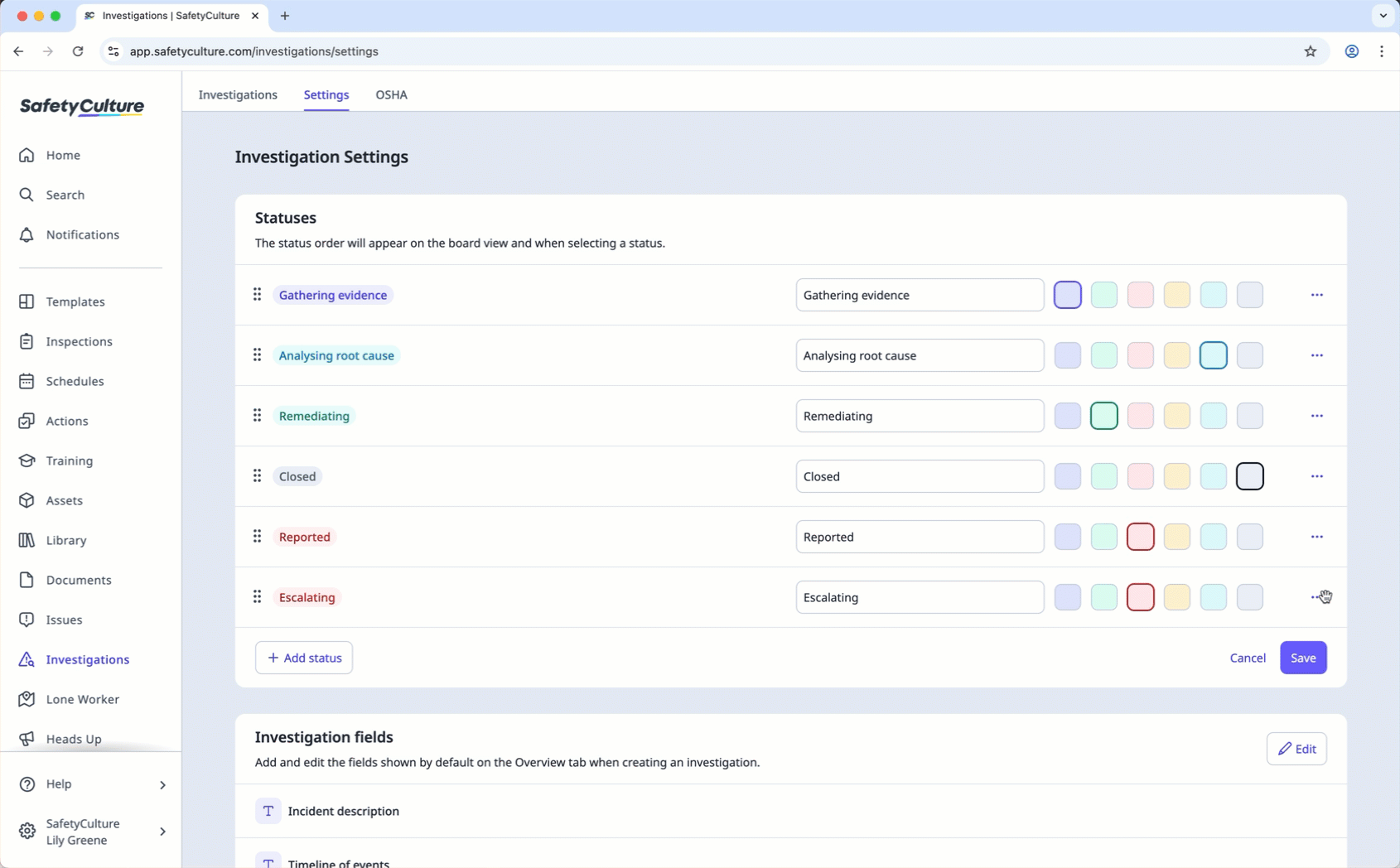Grab drag handle for Closed status
The image size is (1400, 868).
click(257, 475)
